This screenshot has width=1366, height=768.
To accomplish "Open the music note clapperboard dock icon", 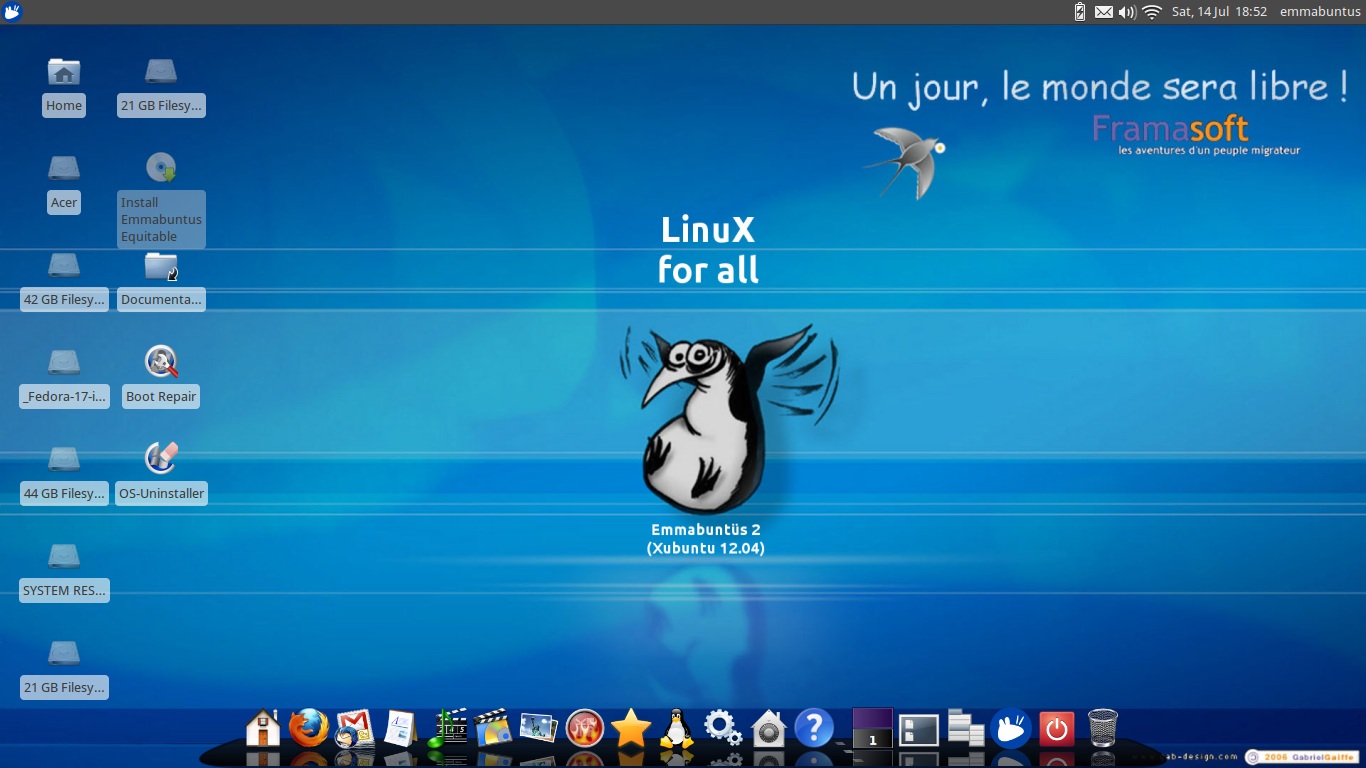I will (447, 728).
